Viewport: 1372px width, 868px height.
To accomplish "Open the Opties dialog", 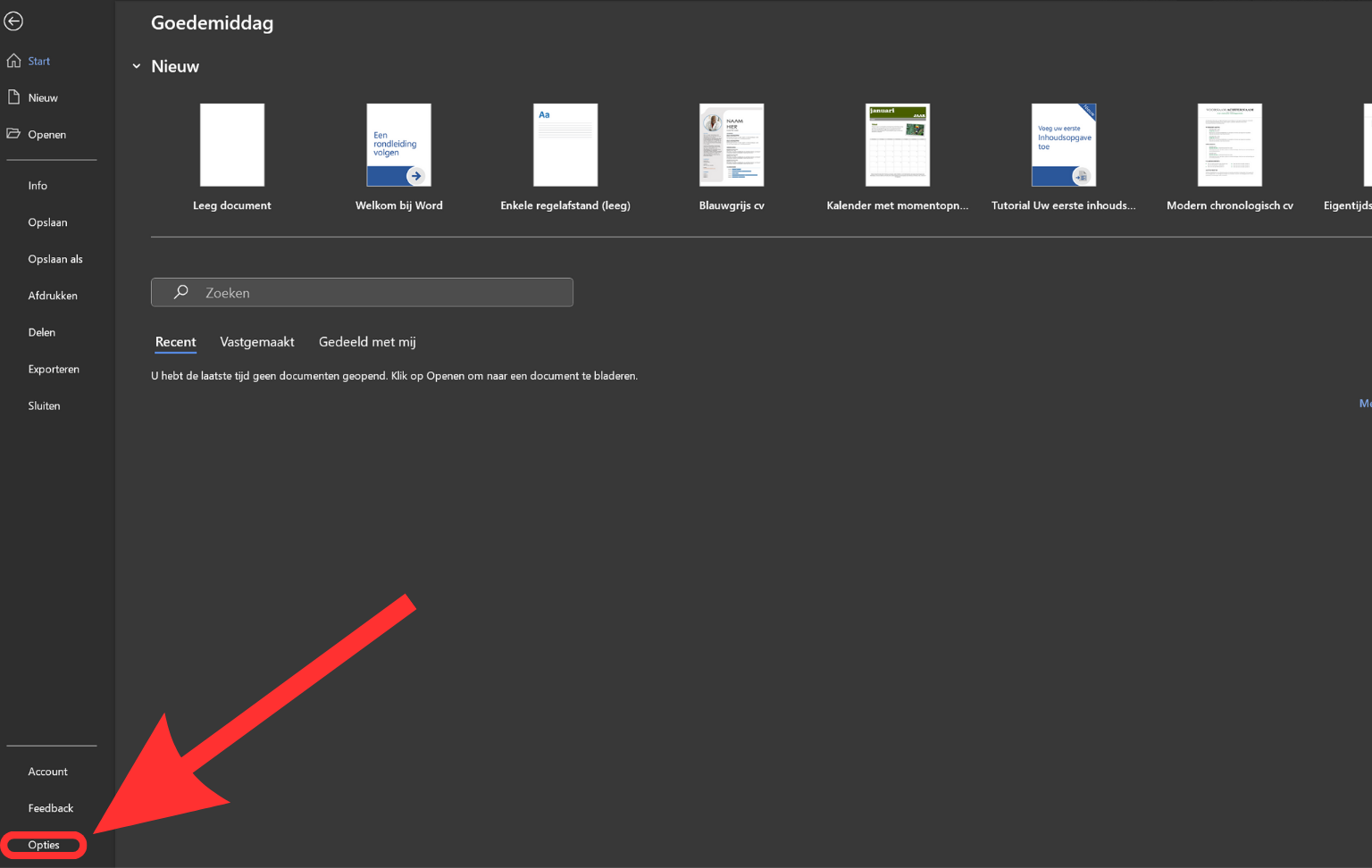I will [43, 845].
